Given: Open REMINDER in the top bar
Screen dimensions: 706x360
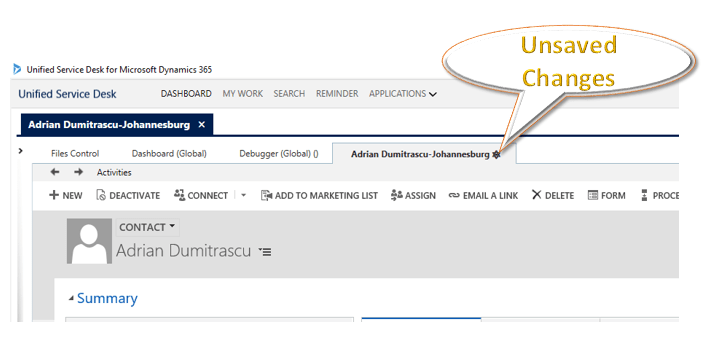Looking at the screenshot, I should point(337,94).
